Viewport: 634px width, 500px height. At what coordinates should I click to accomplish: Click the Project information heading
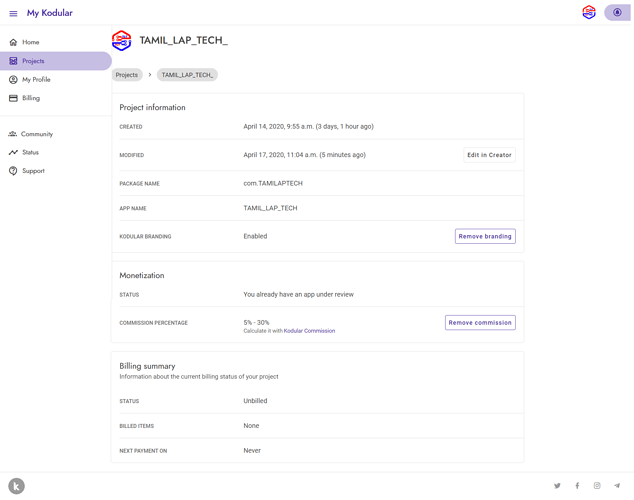[x=152, y=108]
